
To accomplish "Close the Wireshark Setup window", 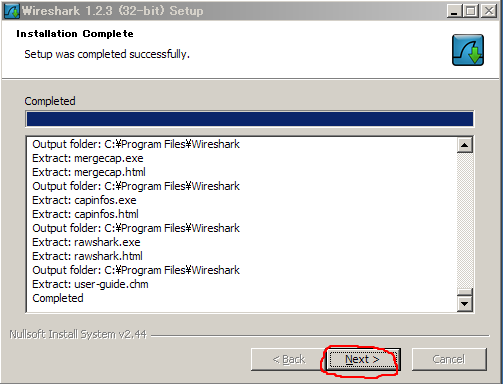I will pos(489,11).
